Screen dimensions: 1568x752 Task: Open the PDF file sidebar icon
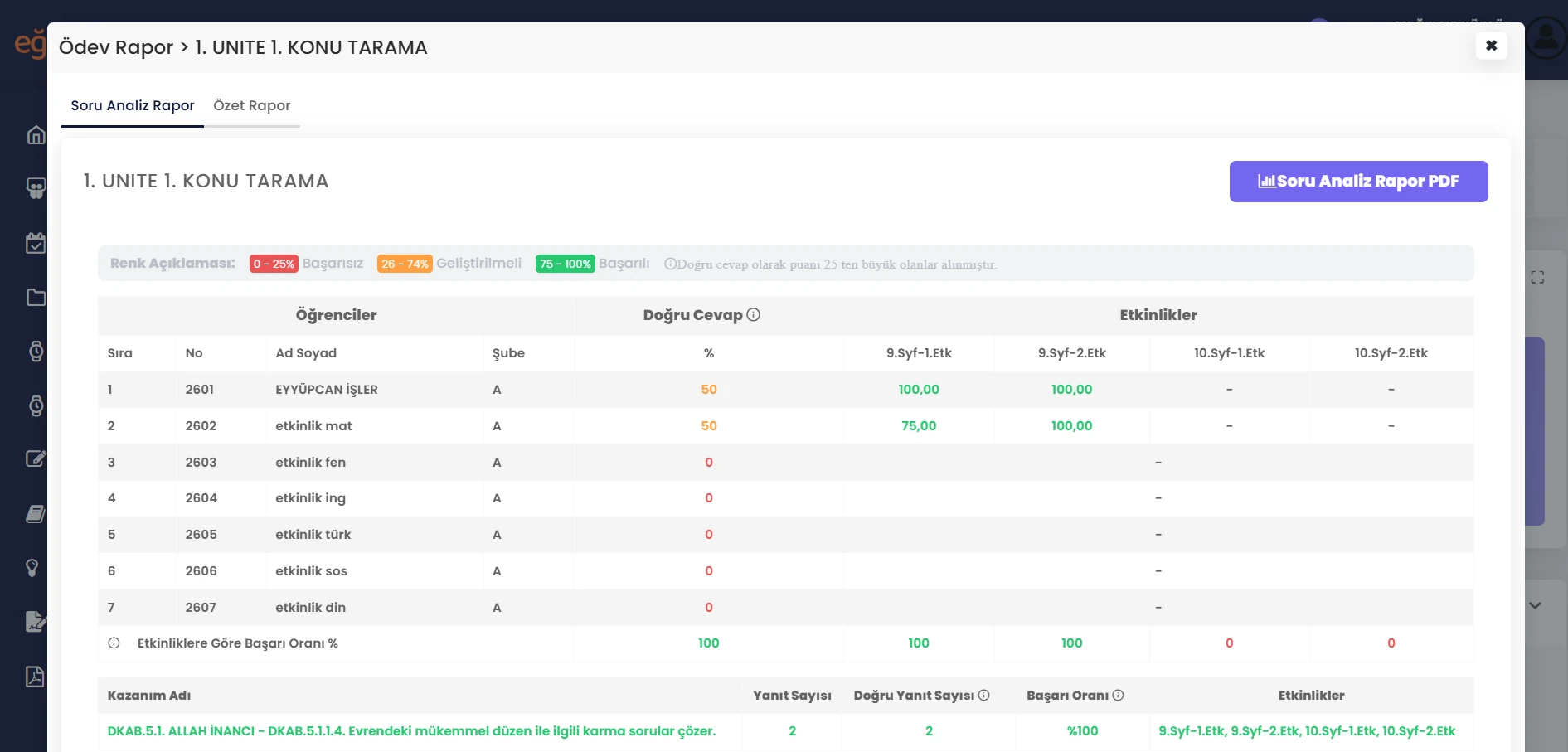point(35,677)
